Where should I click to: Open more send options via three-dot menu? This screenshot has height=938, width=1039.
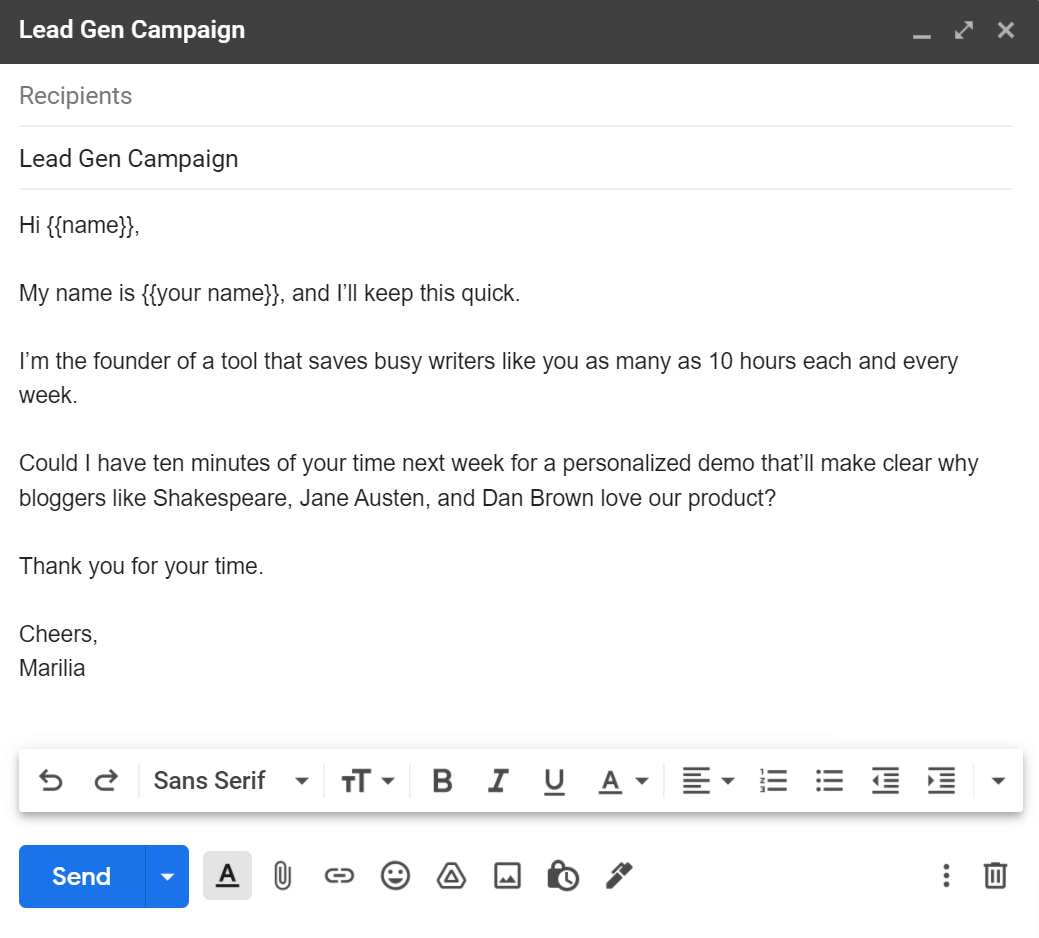pyautogui.click(x=946, y=876)
